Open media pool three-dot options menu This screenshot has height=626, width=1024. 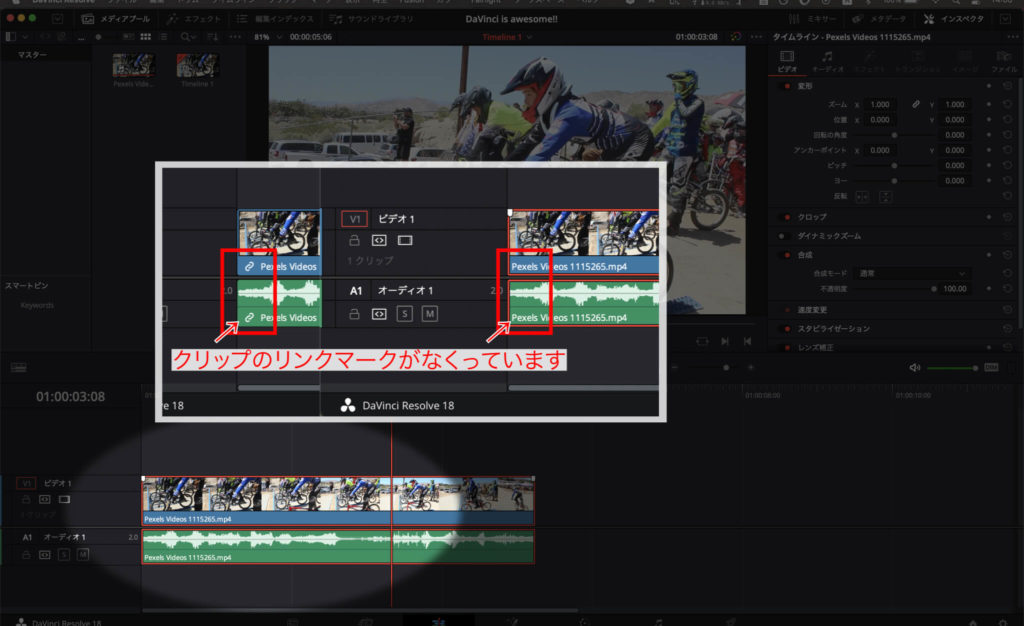(235, 37)
